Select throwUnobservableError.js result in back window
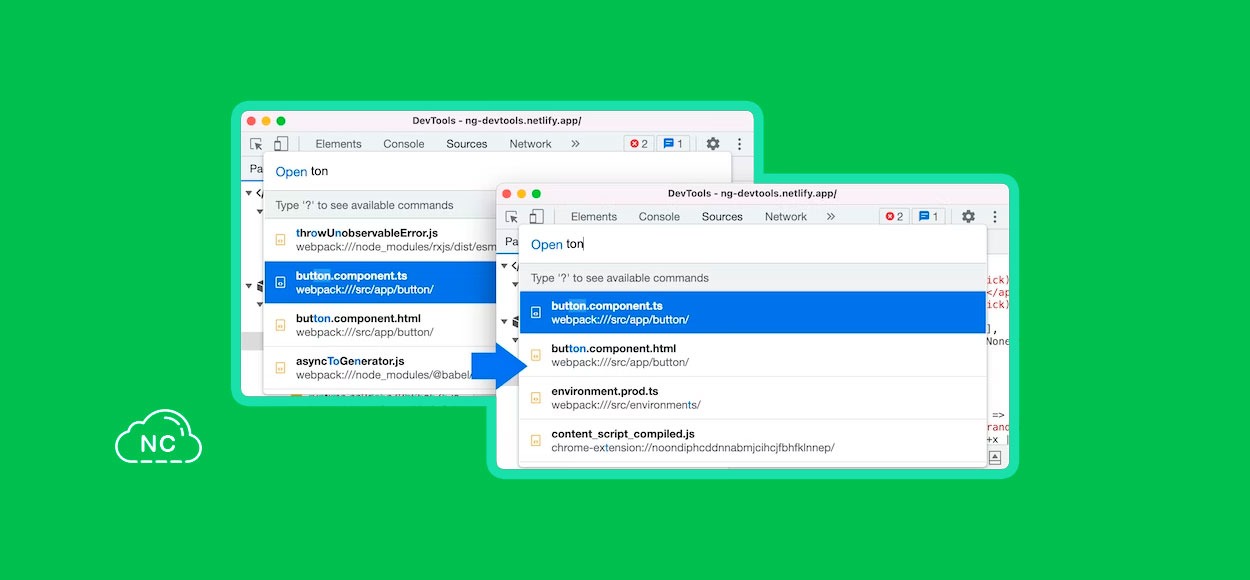 381,240
